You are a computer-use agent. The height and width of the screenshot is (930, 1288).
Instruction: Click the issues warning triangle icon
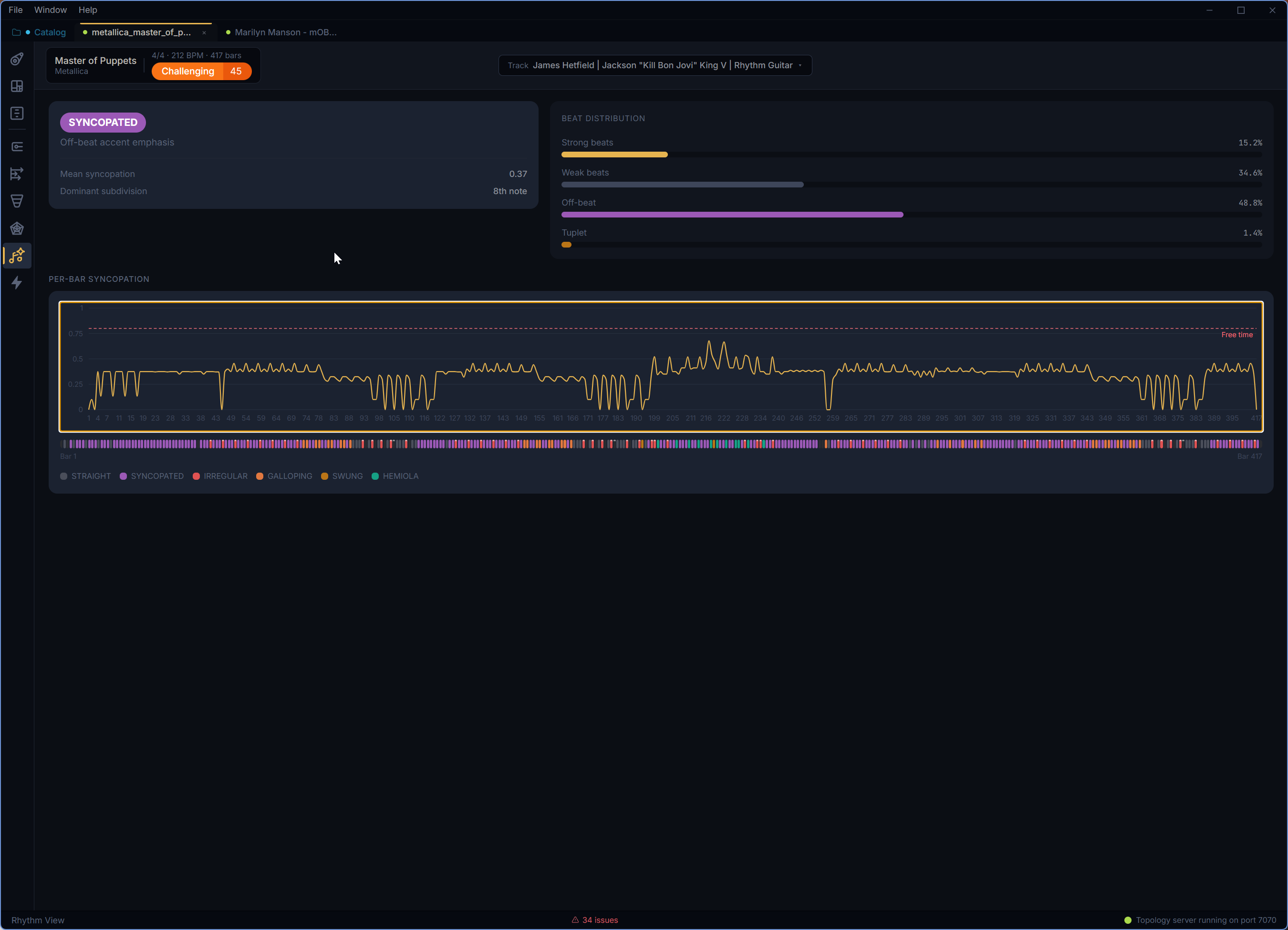(x=575, y=920)
